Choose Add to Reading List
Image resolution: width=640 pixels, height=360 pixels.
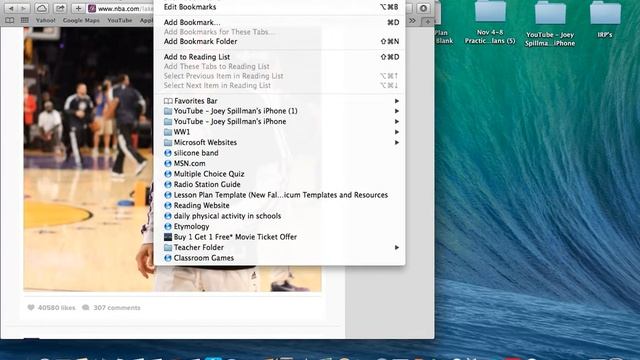point(280,57)
